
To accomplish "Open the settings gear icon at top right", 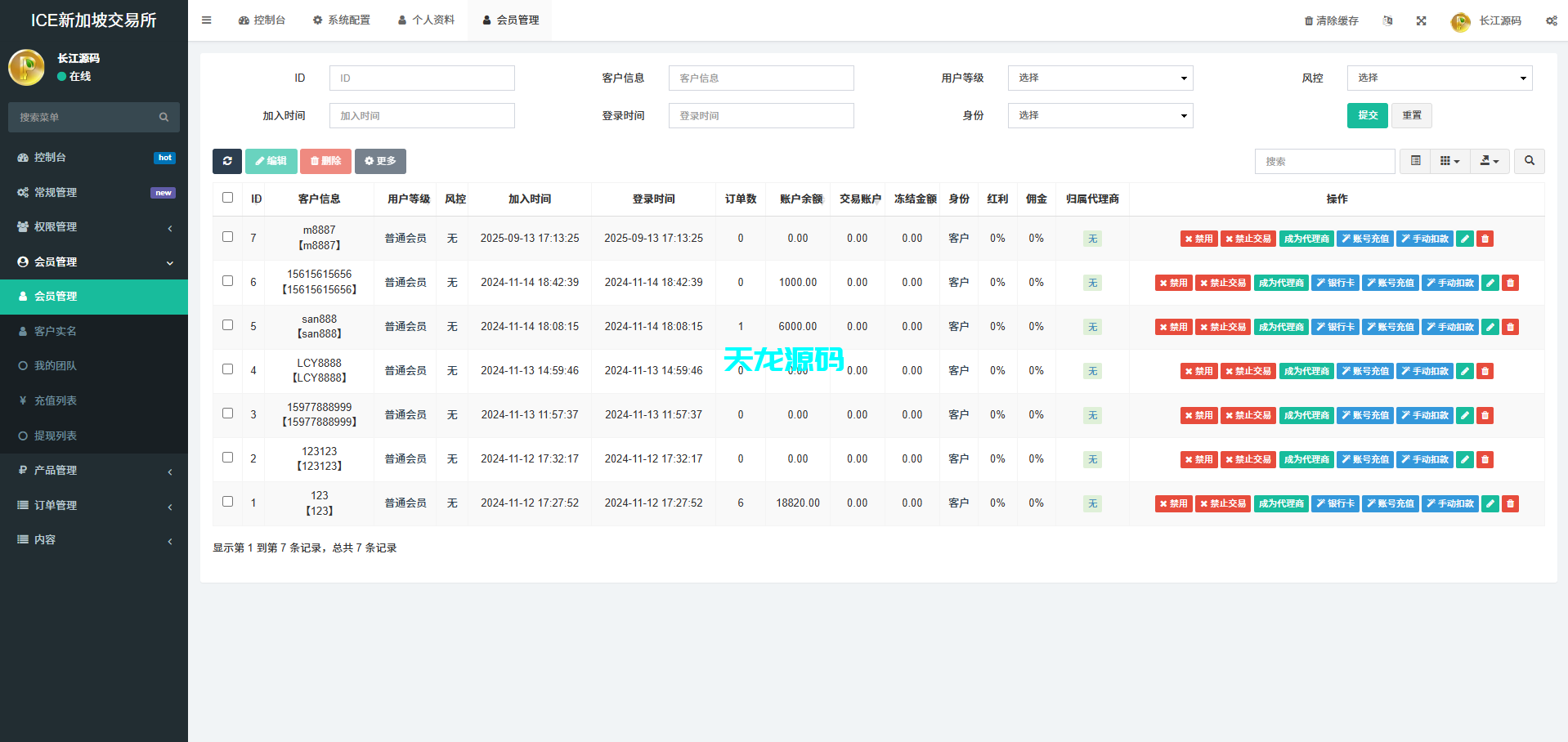I will click(1551, 20).
